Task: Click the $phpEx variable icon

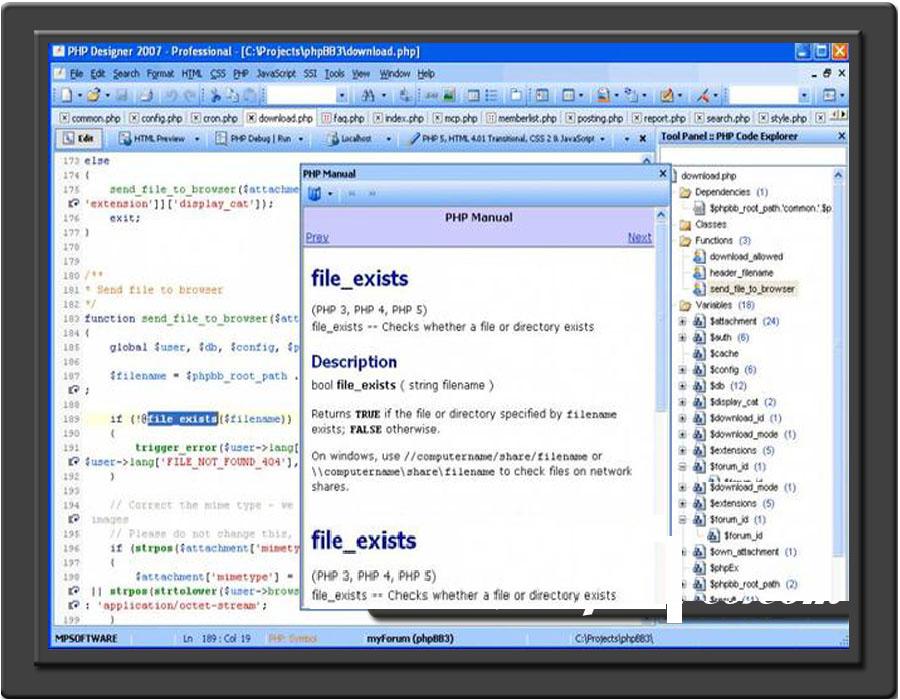Action: coord(699,568)
